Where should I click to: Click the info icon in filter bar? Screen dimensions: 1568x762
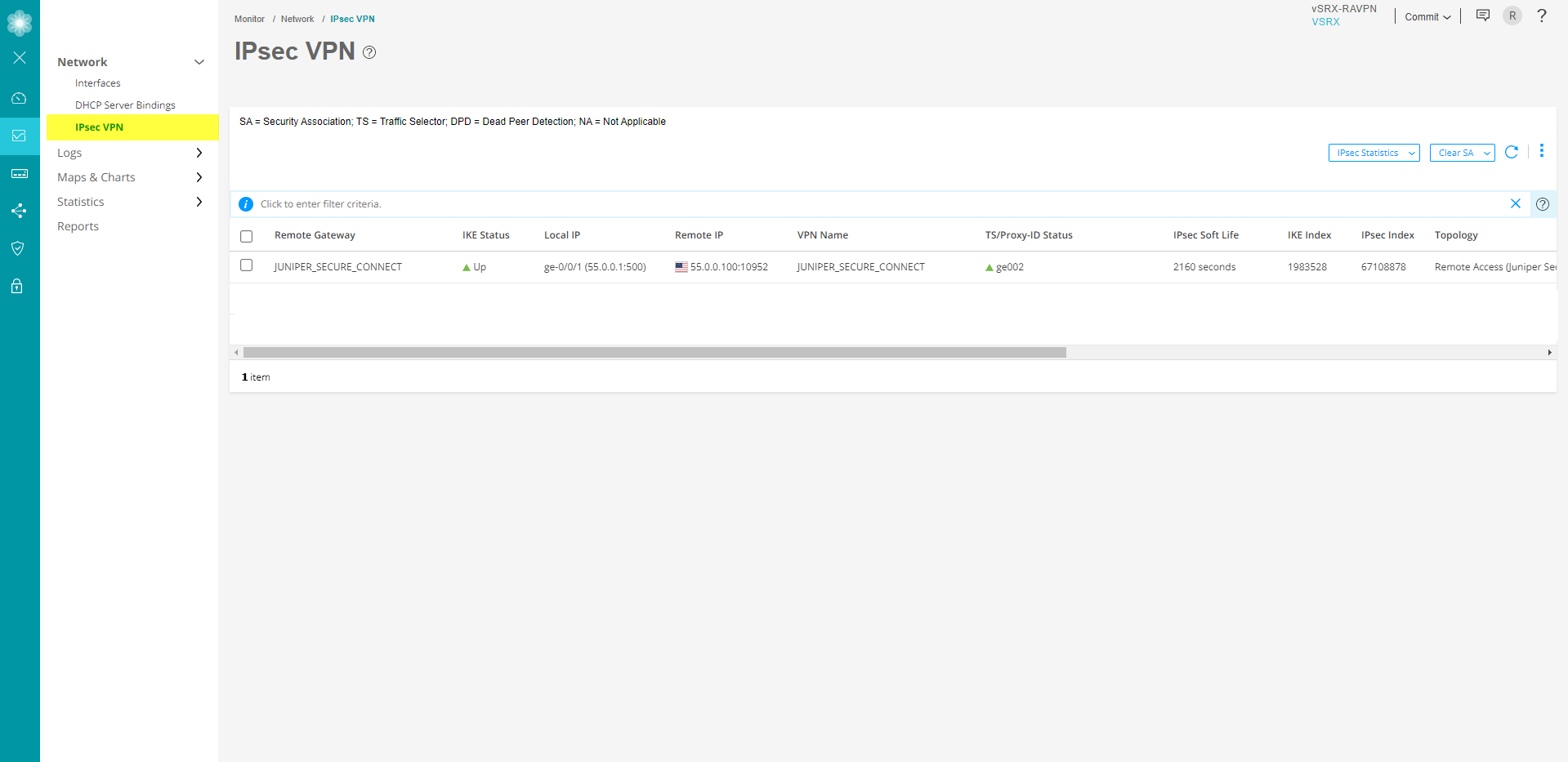[x=246, y=204]
